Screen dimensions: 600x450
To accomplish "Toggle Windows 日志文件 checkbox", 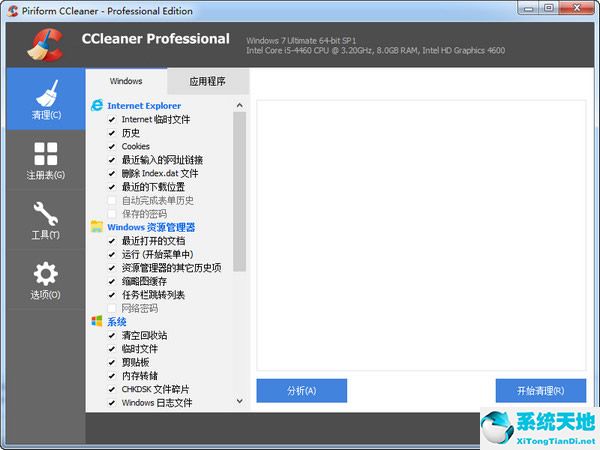I will [112, 403].
